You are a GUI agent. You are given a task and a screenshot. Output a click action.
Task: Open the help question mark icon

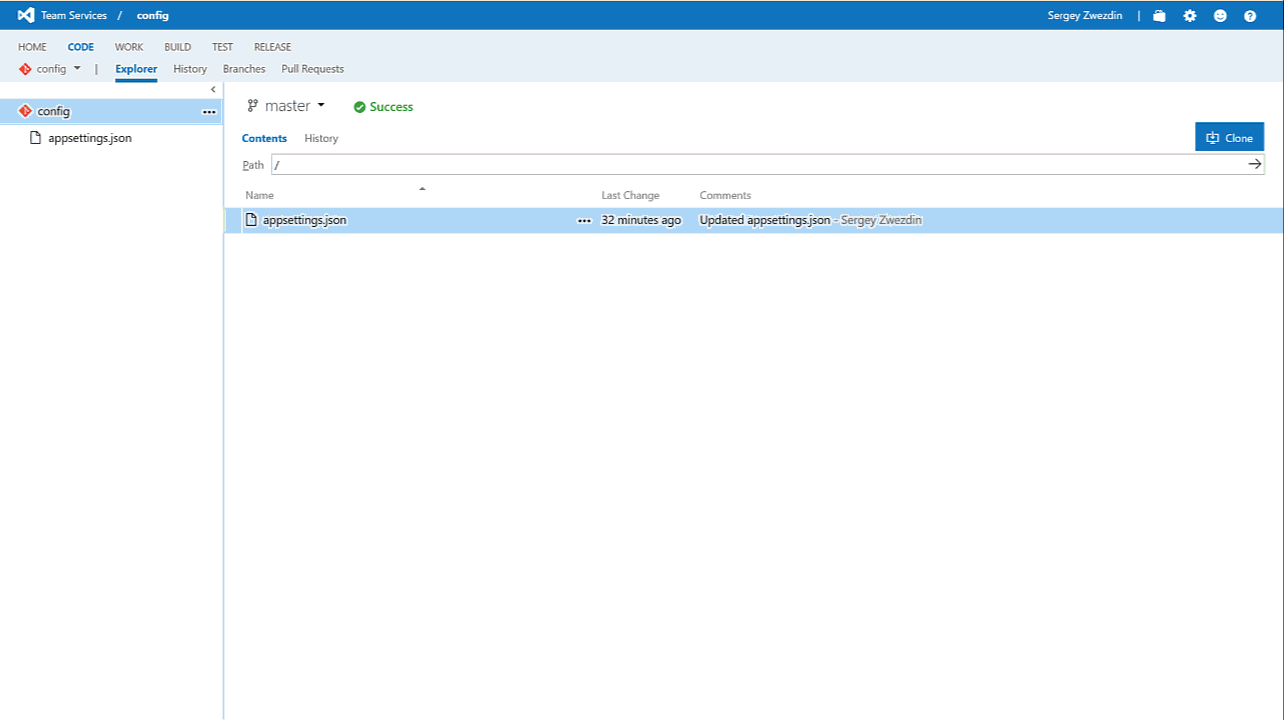(1250, 16)
